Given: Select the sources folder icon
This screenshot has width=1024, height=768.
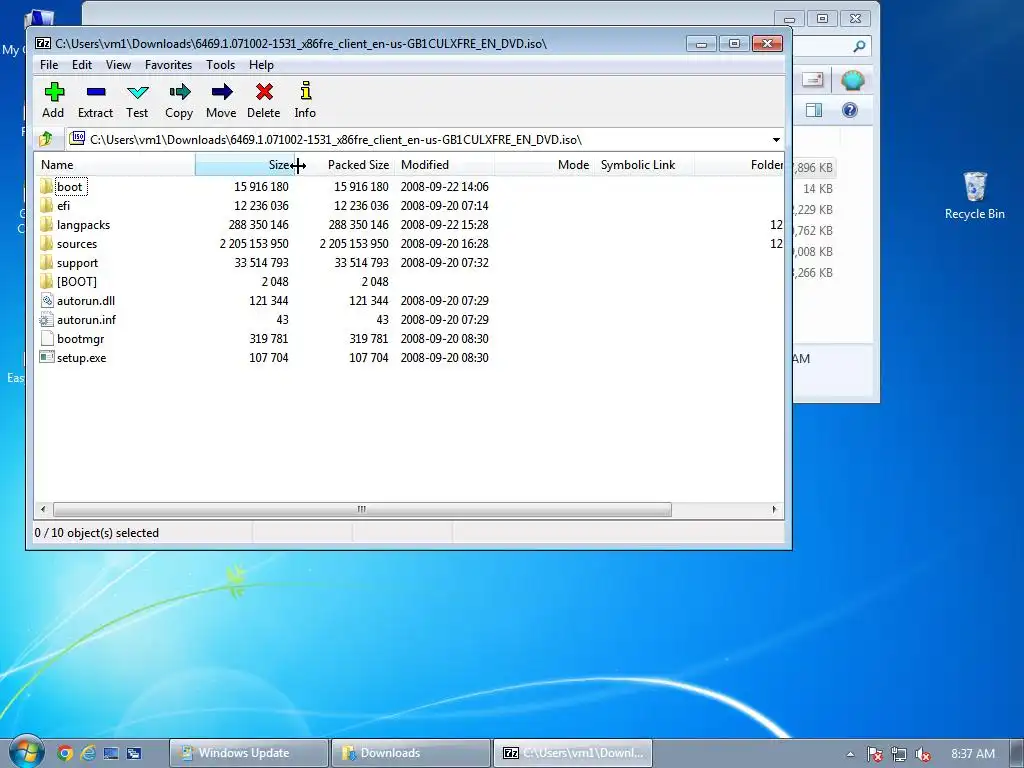Looking at the screenshot, I should pos(46,244).
